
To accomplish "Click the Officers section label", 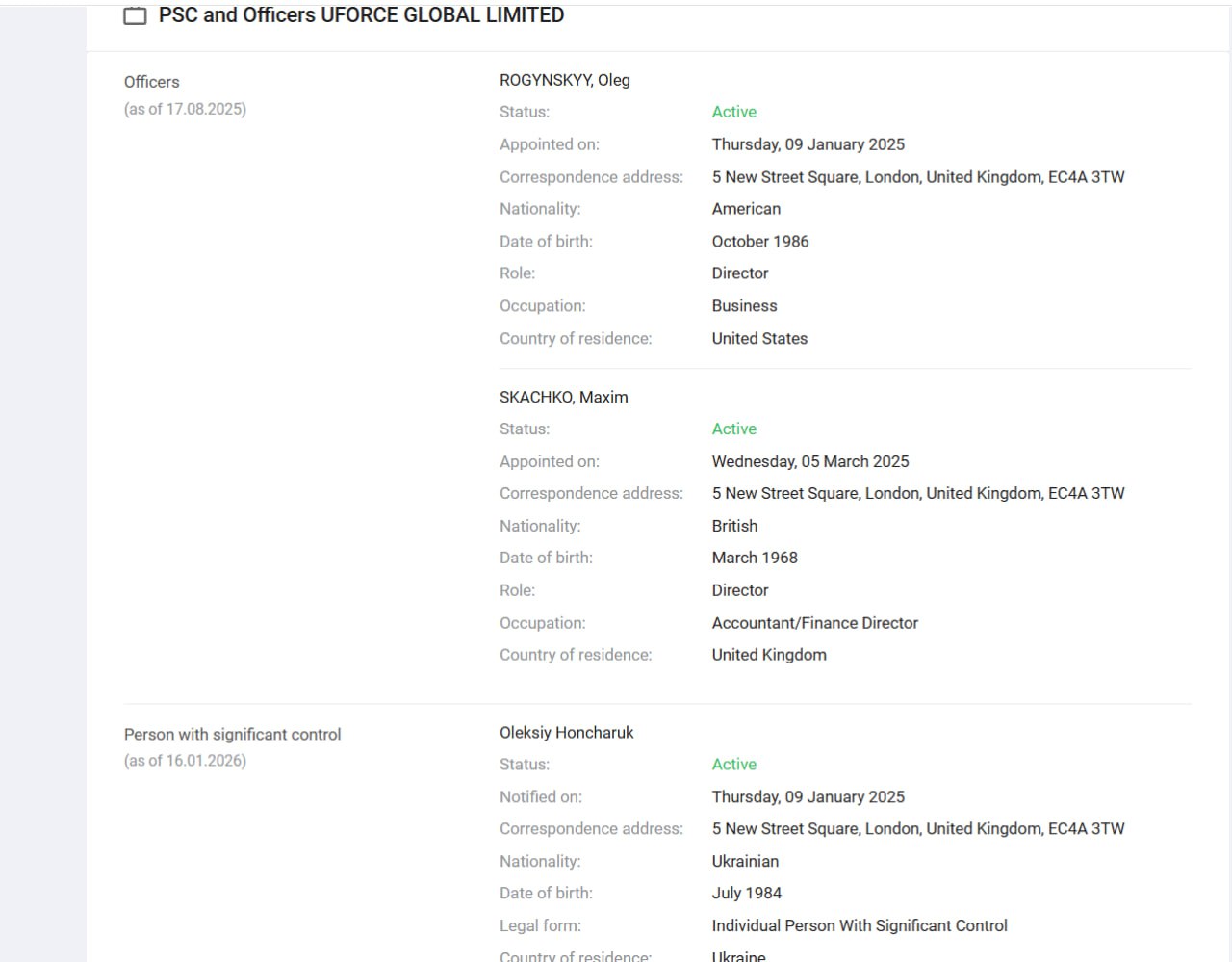I will [152, 82].
